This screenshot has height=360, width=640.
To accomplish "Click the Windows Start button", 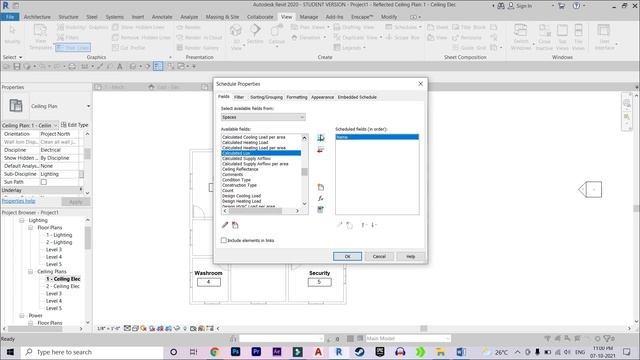I will (10, 352).
